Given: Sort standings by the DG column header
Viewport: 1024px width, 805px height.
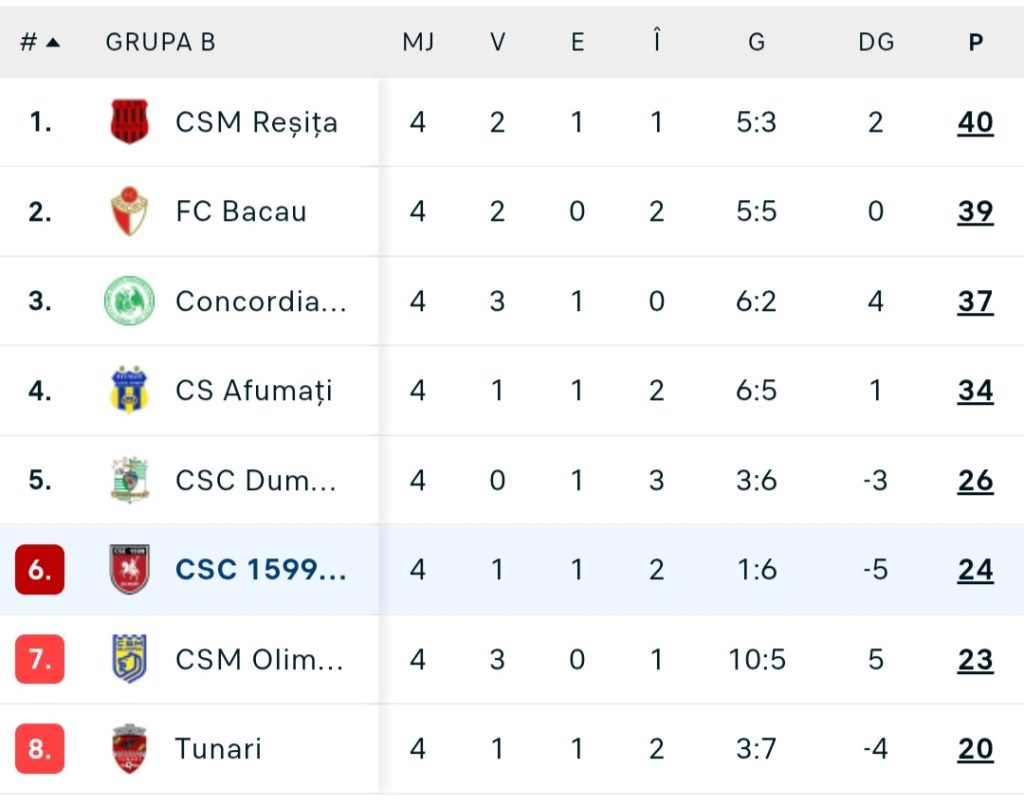Looking at the screenshot, I should tap(876, 42).
